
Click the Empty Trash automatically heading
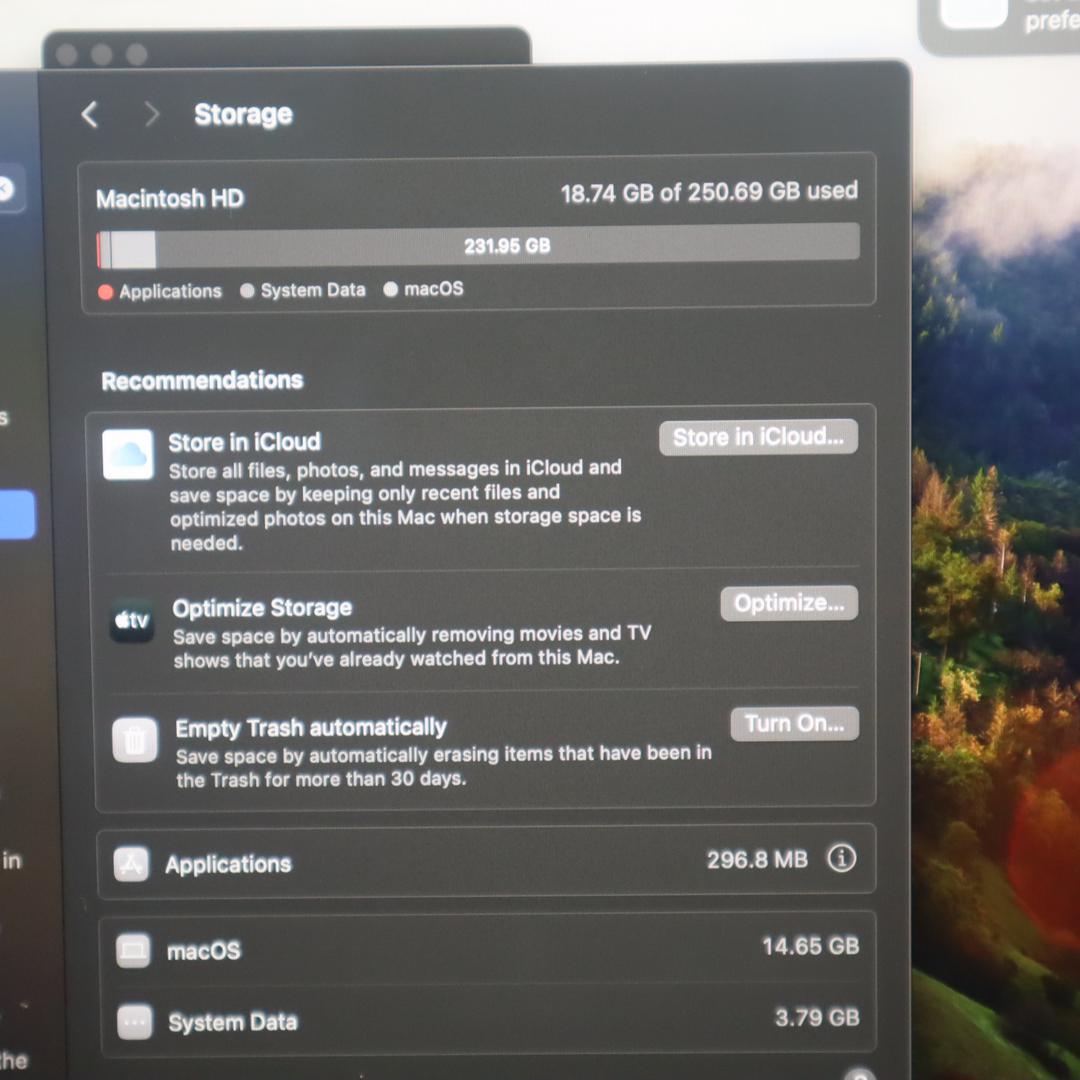311,727
